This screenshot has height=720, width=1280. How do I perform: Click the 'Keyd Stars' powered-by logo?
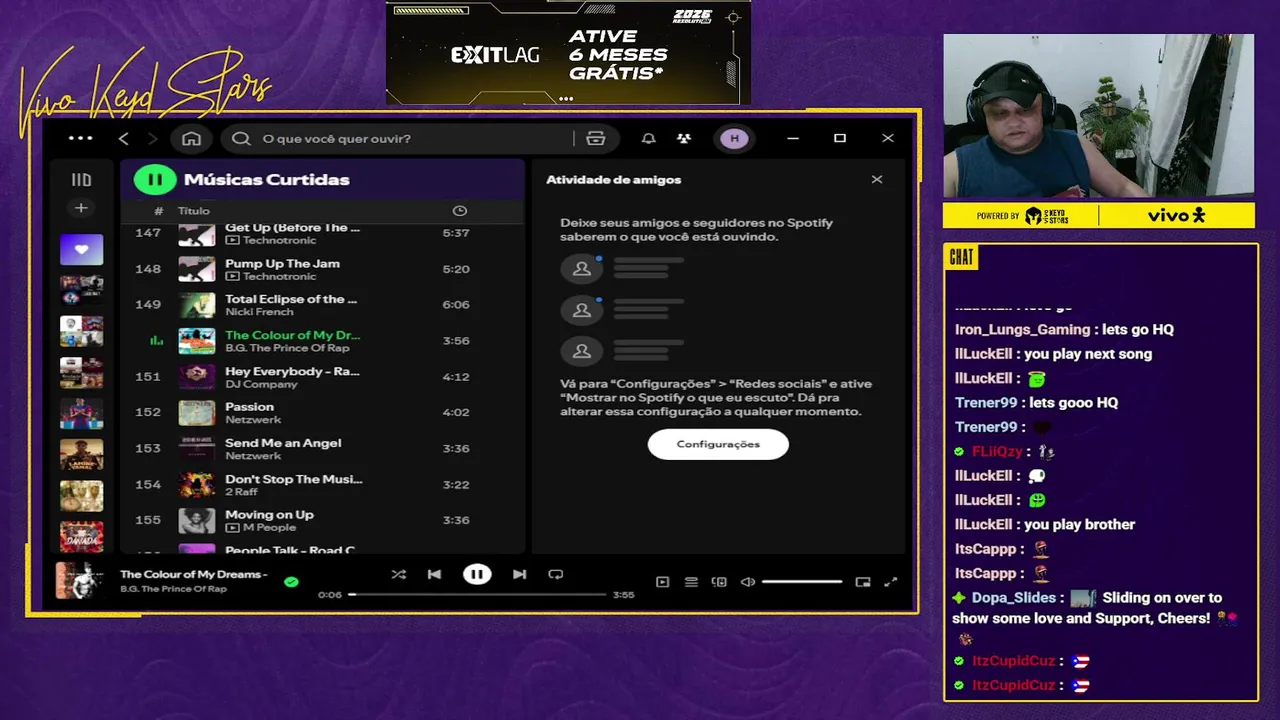[x=1047, y=215]
